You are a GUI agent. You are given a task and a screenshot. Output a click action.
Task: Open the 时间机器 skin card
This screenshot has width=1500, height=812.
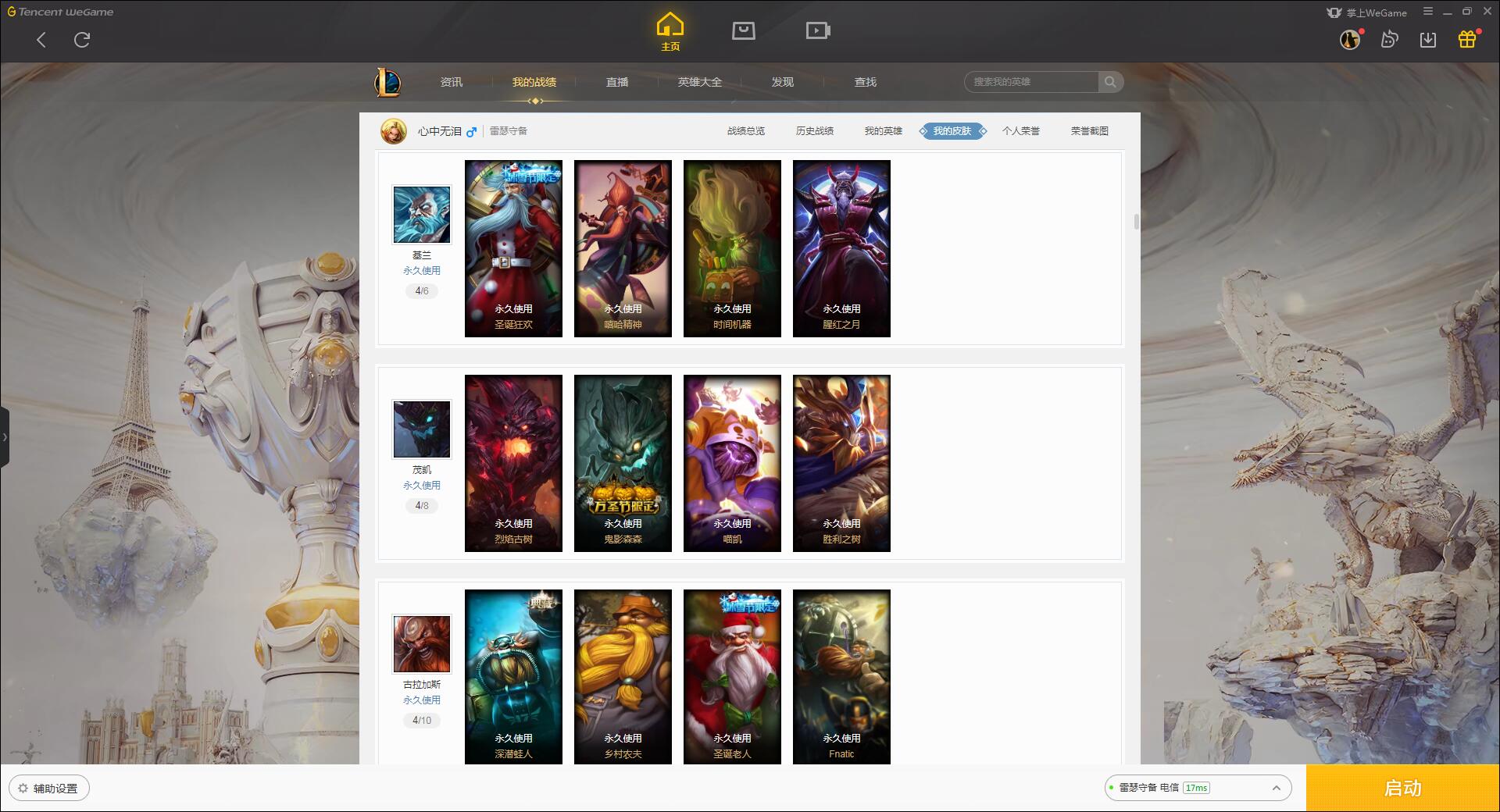[x=732, y=248]
